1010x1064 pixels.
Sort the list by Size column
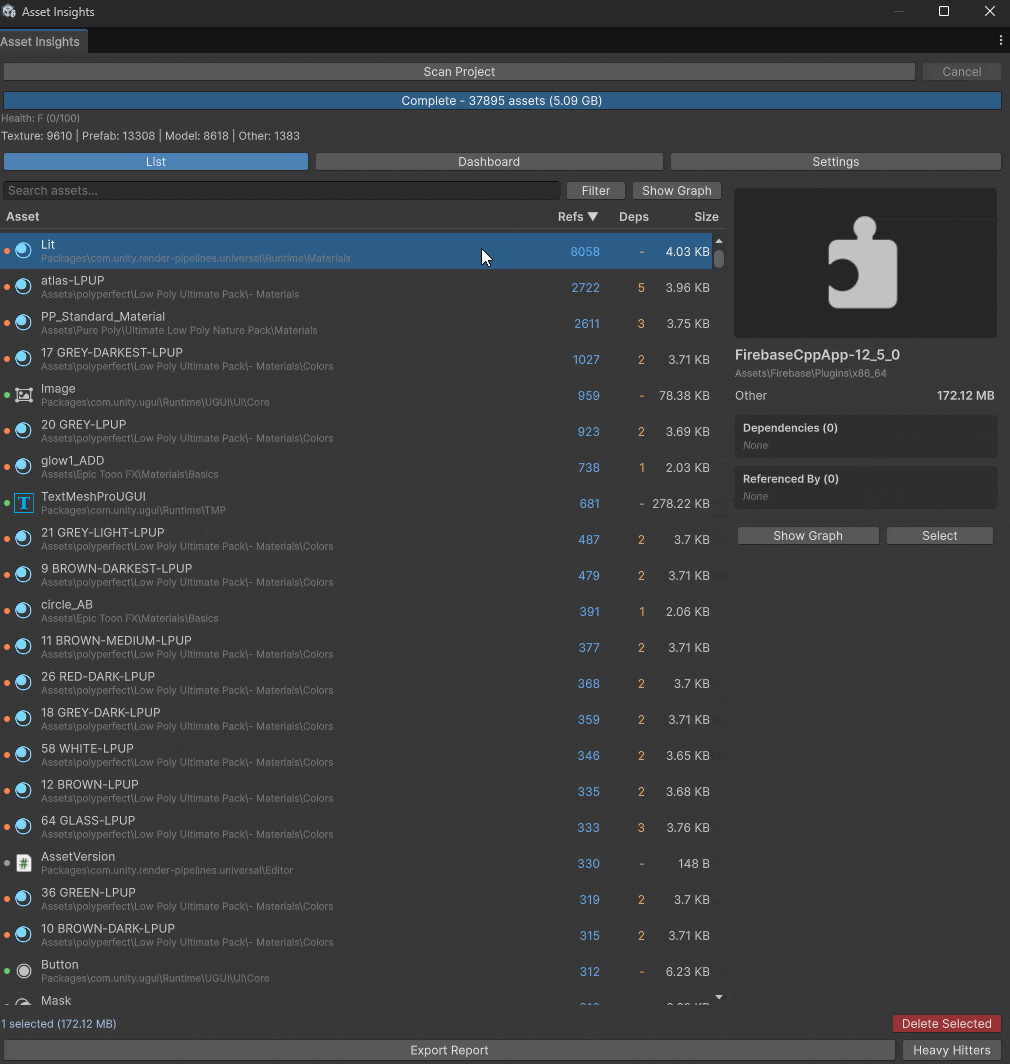coord(706,216)
